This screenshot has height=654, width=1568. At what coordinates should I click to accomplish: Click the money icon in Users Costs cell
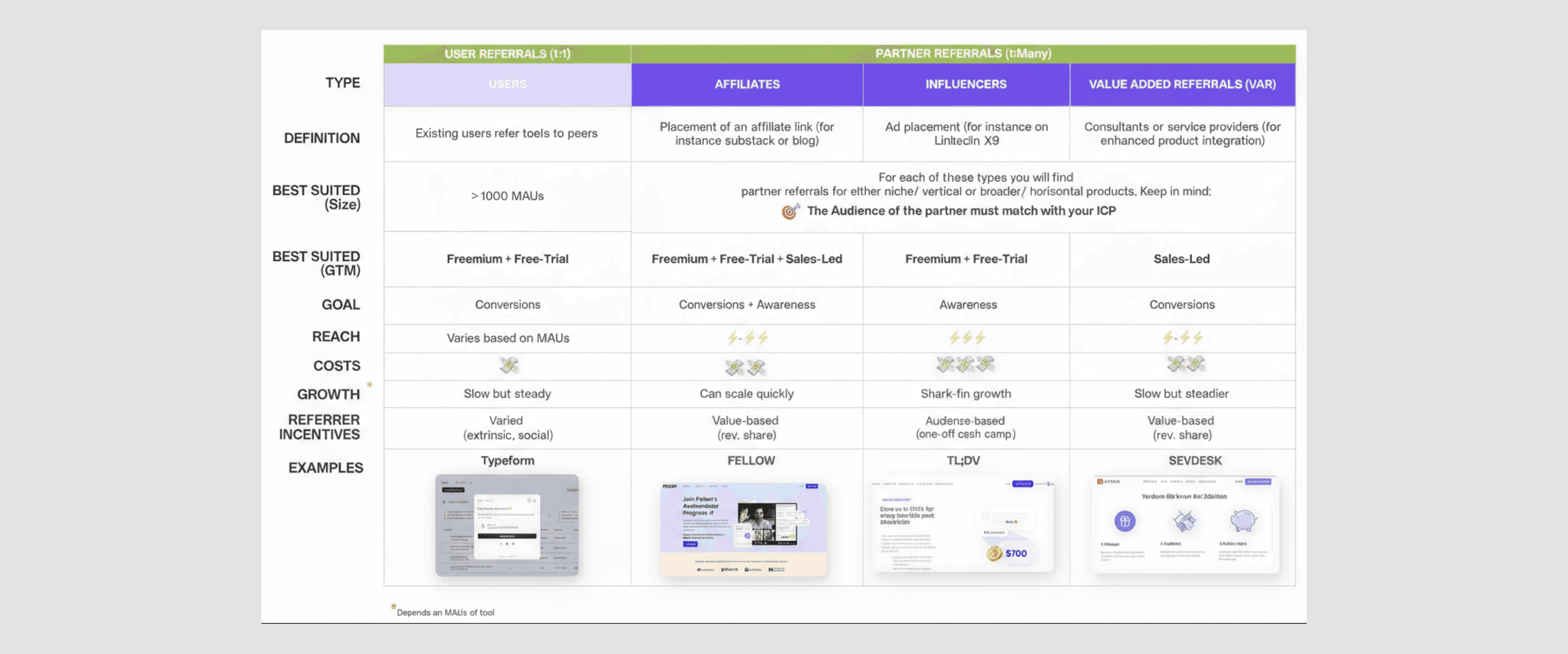508,365
